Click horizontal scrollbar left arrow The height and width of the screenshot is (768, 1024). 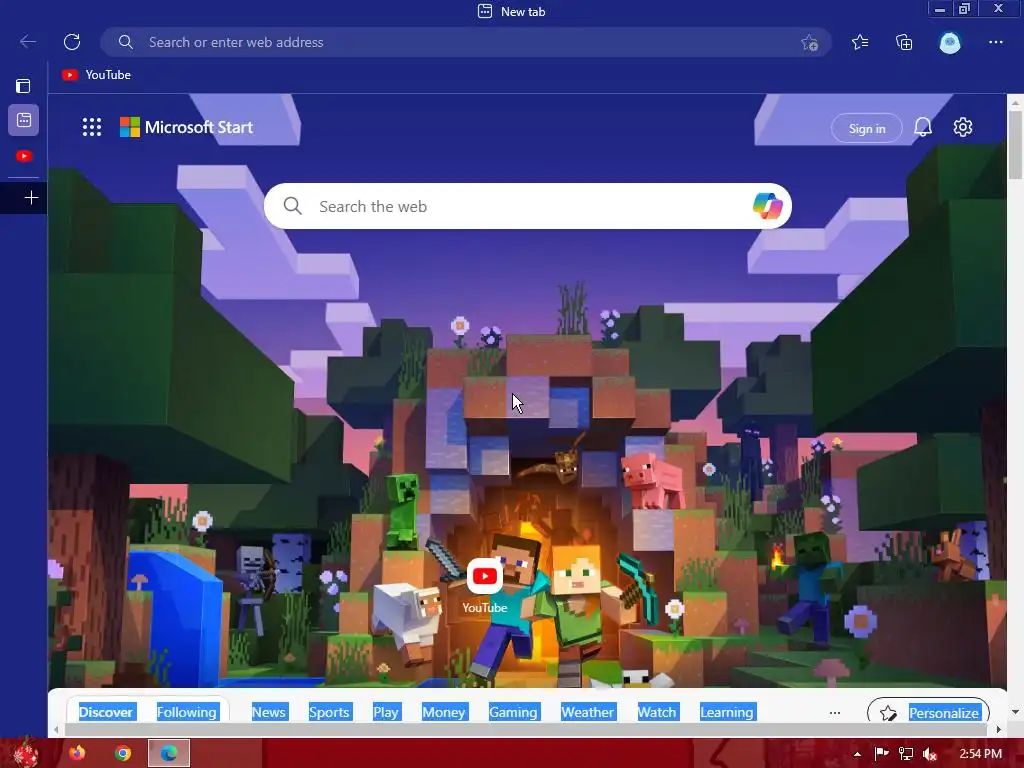[56, 729]
